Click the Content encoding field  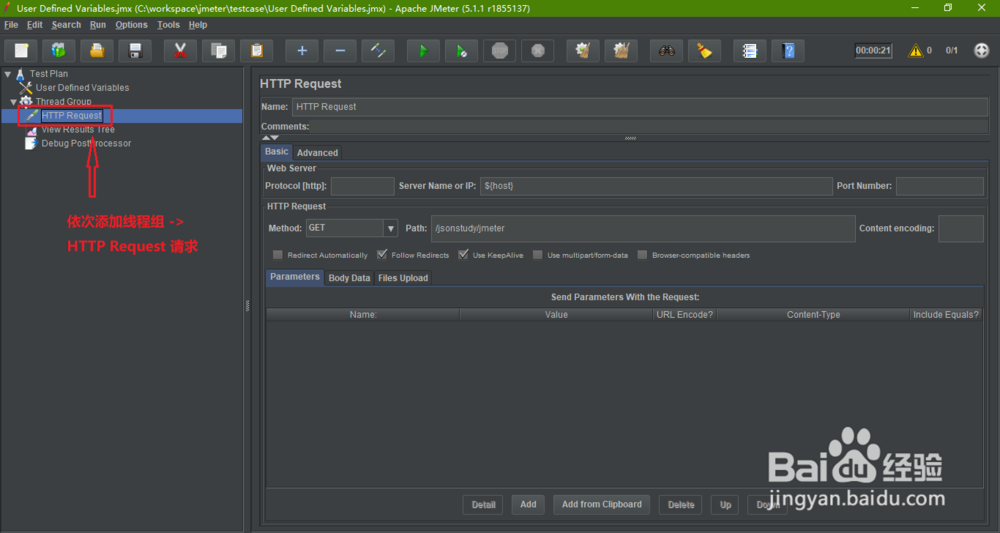tap(960, 228)
